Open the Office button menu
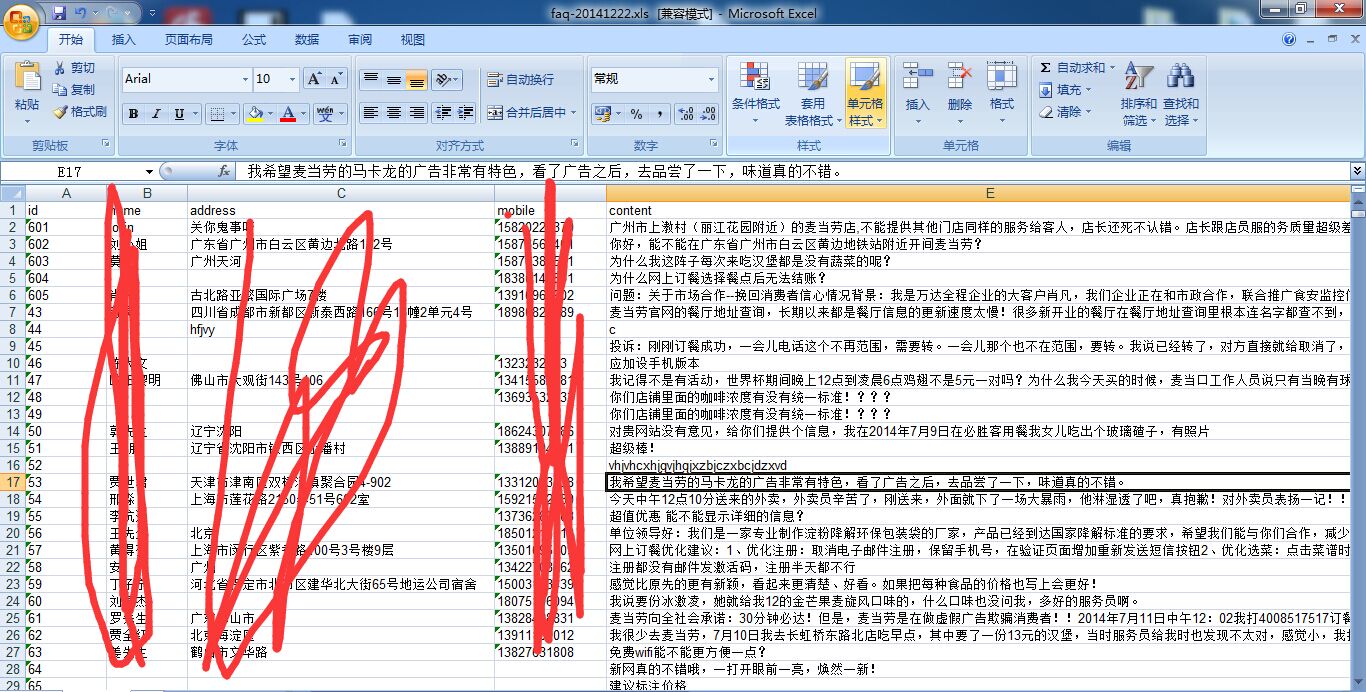Image resolution: width=1366 pixels, height=692 pixels. click(22, 20)
